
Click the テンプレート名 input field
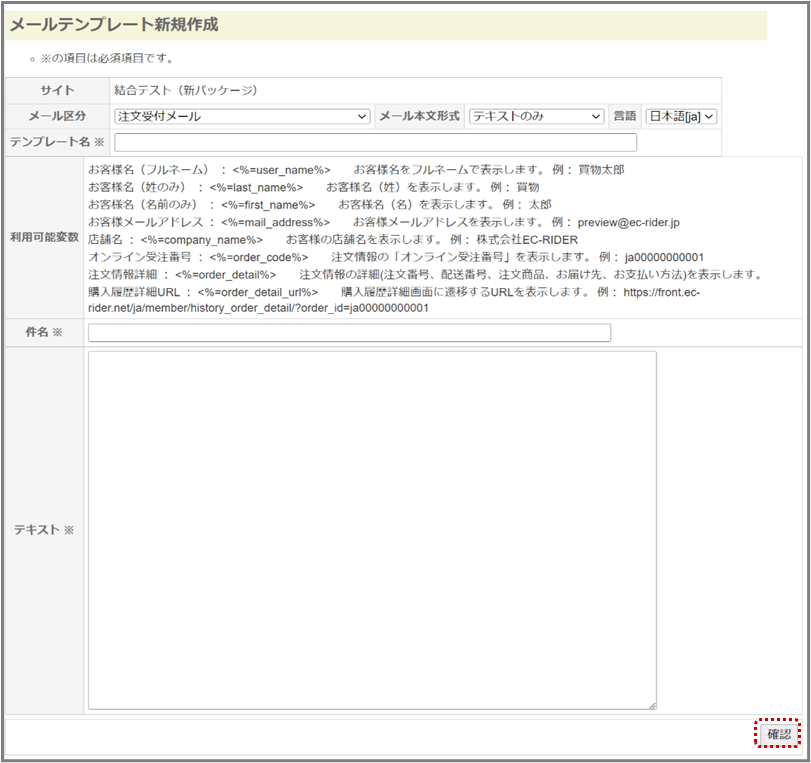tap(375, 143)
